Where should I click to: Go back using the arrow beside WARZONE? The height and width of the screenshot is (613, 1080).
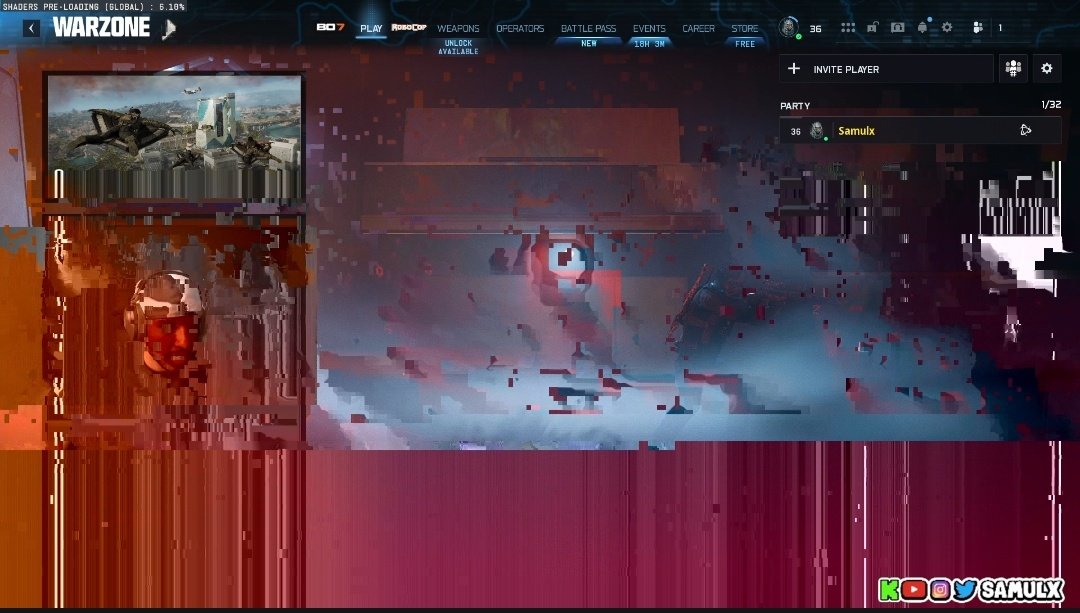pyautogui.click(x=31, y=28)
